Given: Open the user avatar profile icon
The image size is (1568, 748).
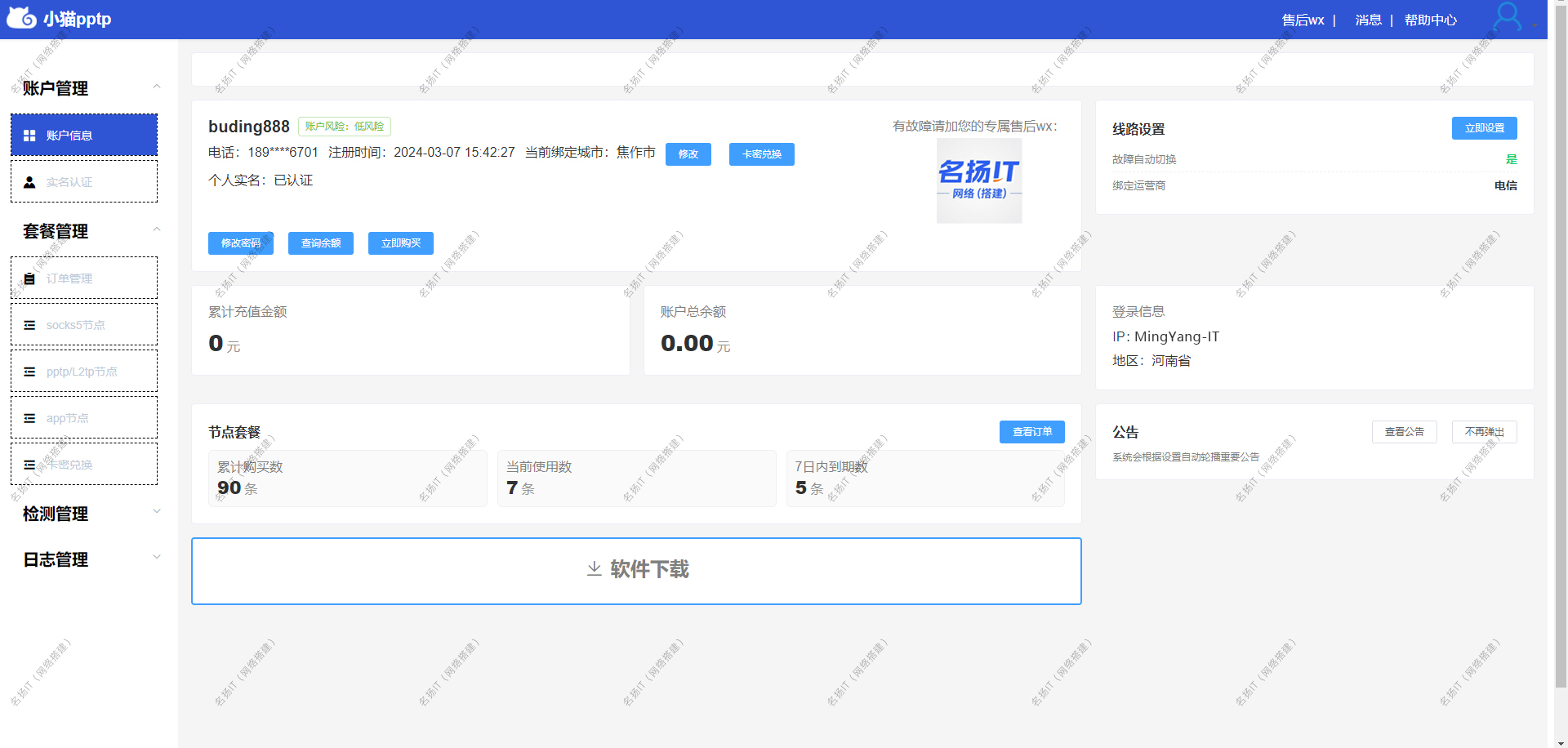Looking at the screenshot, I should [1507, 17].
